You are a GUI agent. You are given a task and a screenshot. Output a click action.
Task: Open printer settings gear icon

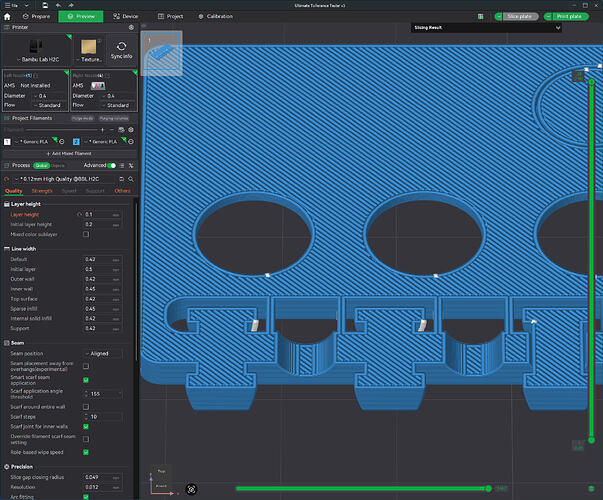[131, 27]
